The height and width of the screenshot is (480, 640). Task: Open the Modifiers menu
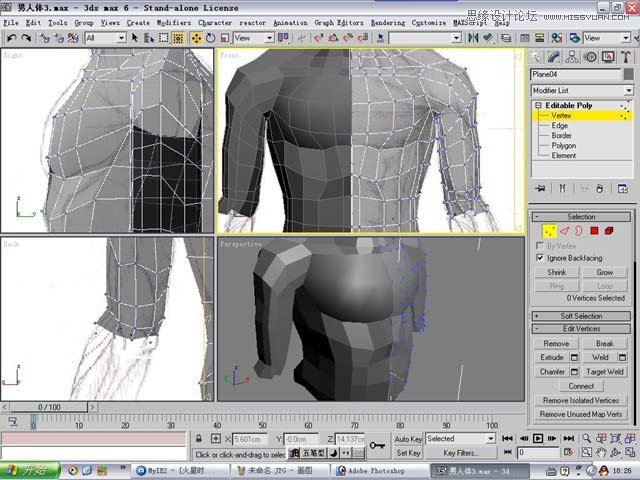tap(174, 22)
